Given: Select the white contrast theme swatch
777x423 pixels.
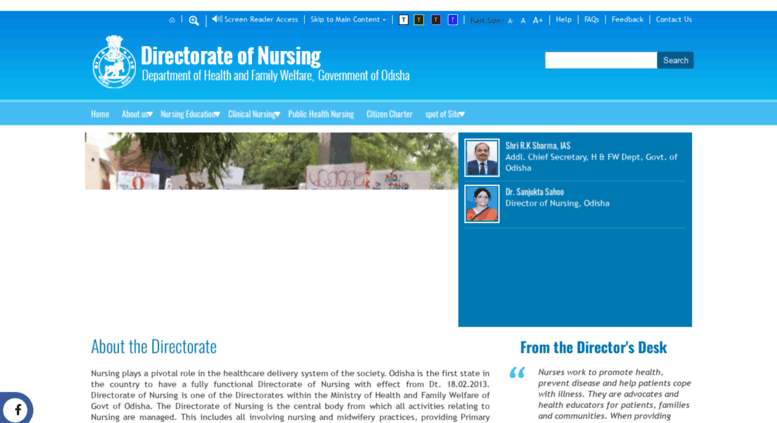Looking at the screenshot, I should (x=404, y=20).
